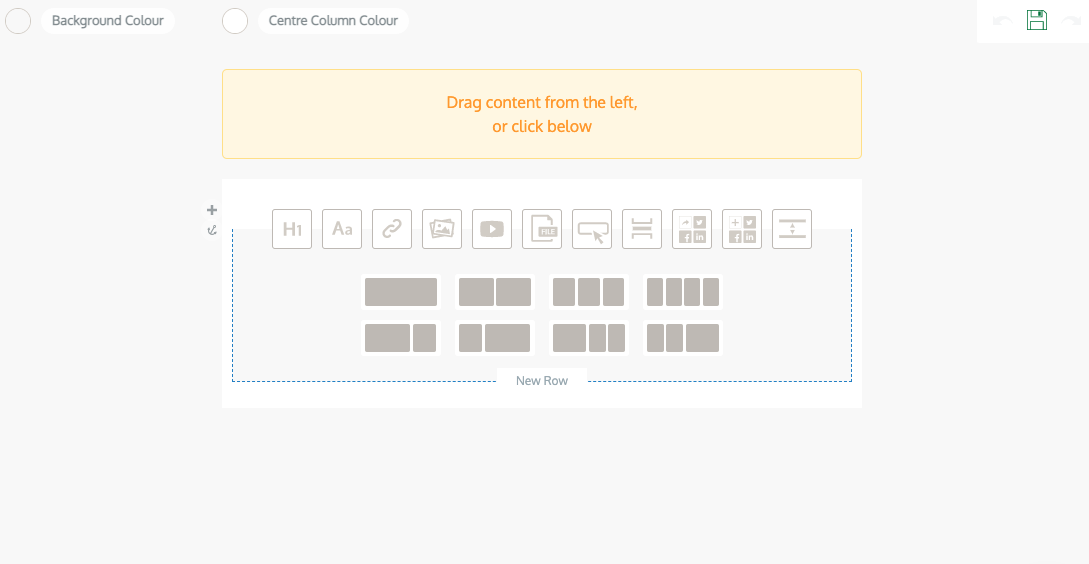Insert an Aa text block

[342, 229]
